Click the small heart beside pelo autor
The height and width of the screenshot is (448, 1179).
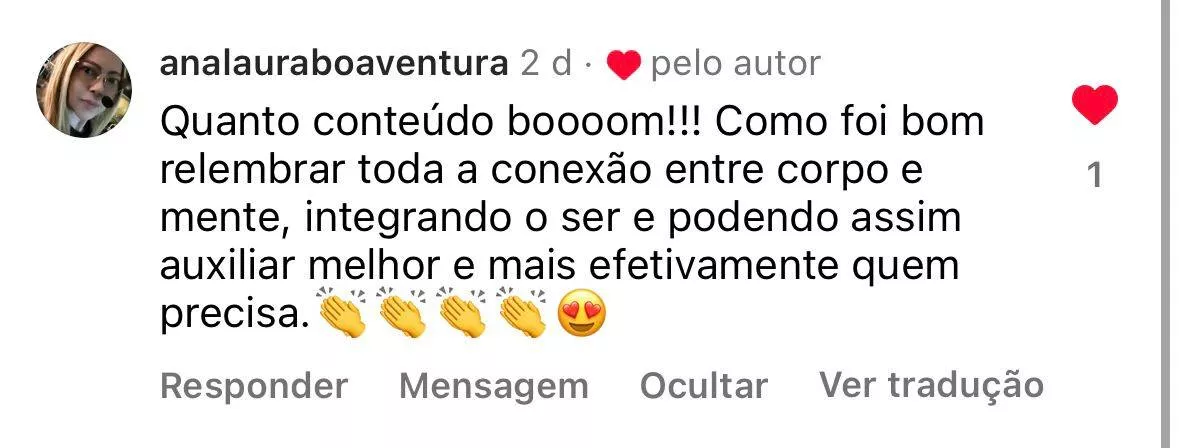click(x=623, y=65)
